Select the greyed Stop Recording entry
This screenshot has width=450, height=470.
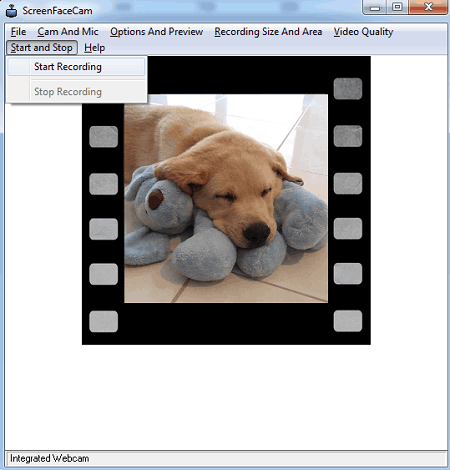point(76,92)
